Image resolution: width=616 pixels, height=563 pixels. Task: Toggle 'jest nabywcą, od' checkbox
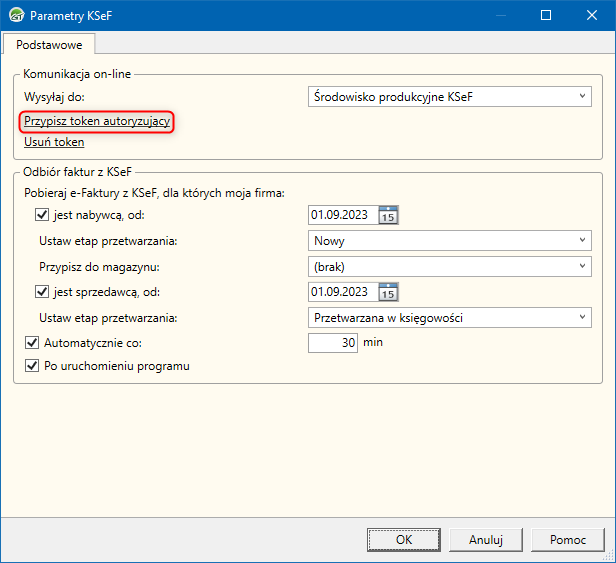[x=42, y=214]
